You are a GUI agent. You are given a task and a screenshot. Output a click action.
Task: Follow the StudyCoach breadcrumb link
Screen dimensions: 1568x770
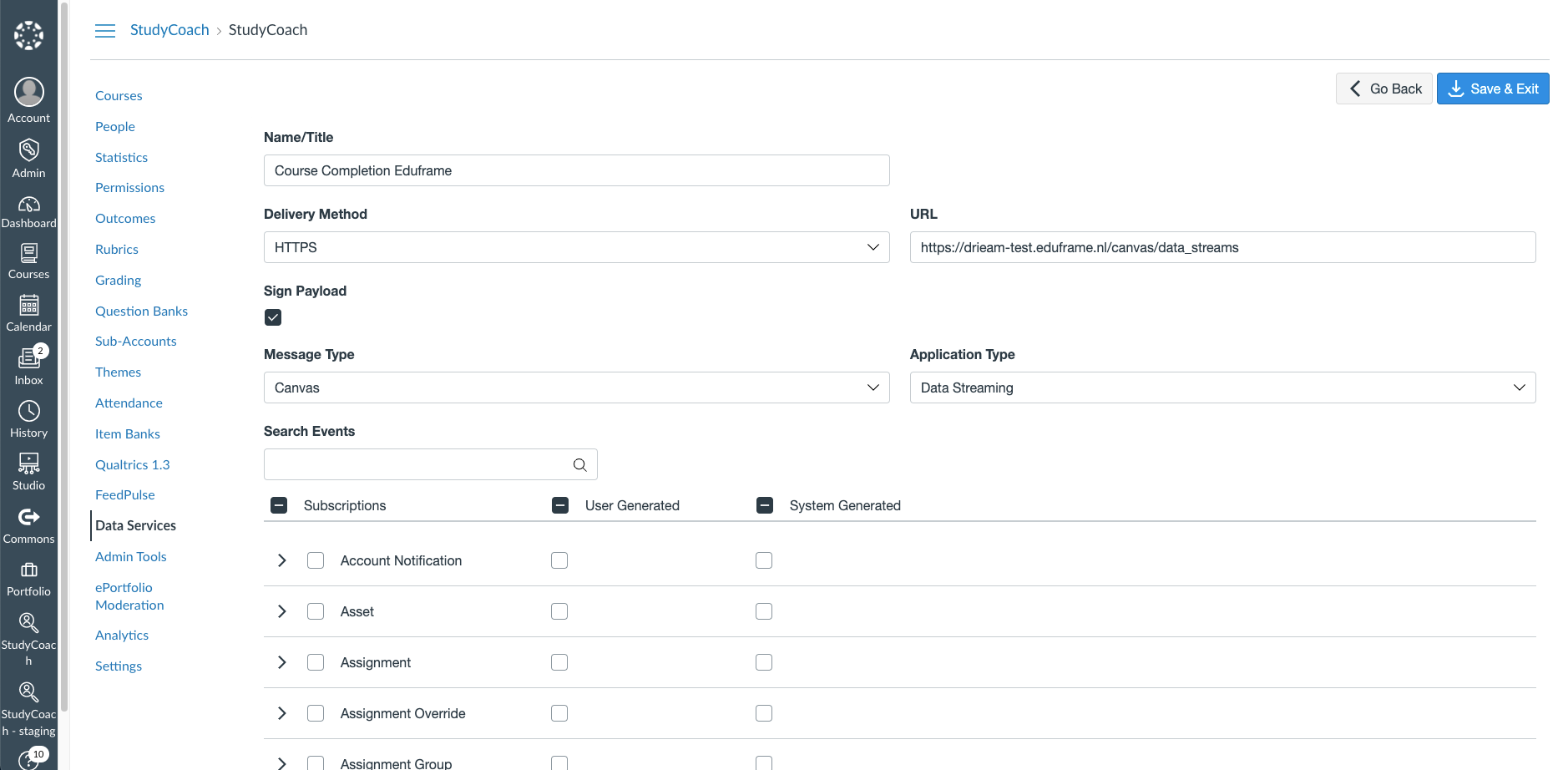tap(169, 30)
